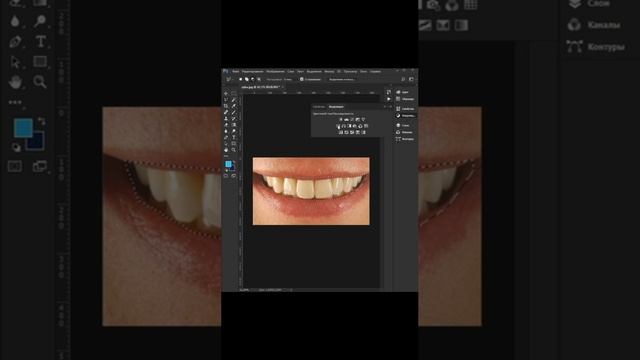Open the Изображение menu
The width and height of the screenshot is (640, 360).
point(275,71)
